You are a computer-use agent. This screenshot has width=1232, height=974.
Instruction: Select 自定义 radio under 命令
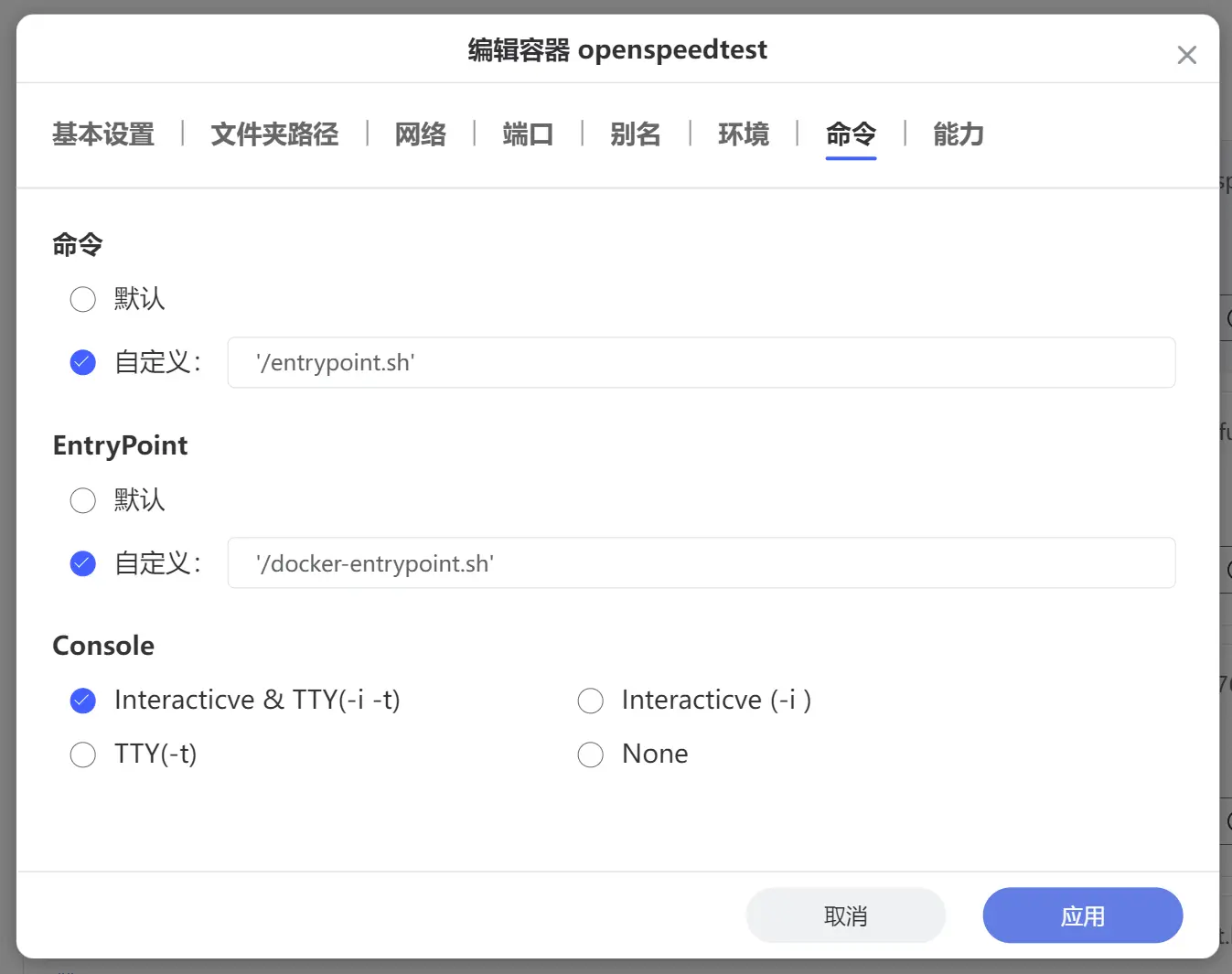pos(83,362)
